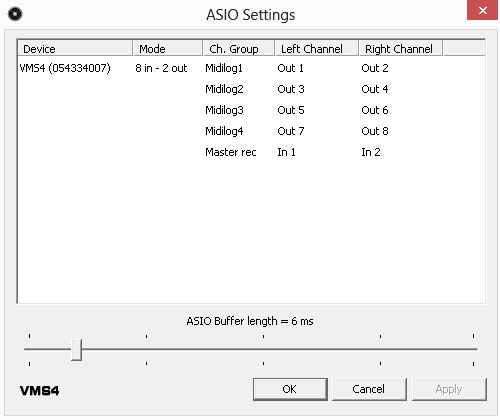Screen dimensions: 500x420
Task: Close the ASIO Settings dialog
Action: [482, 10]
